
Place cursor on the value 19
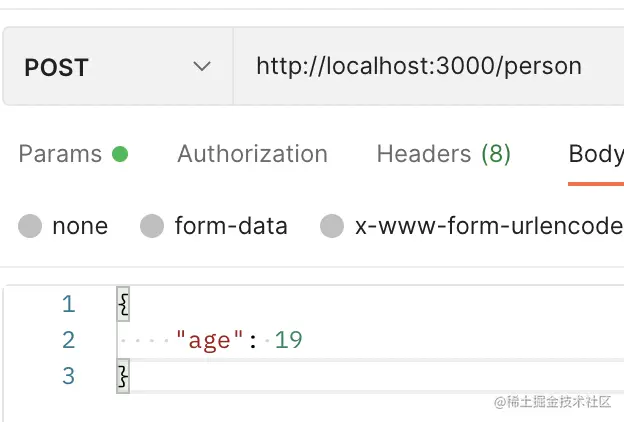coord(289,341)
